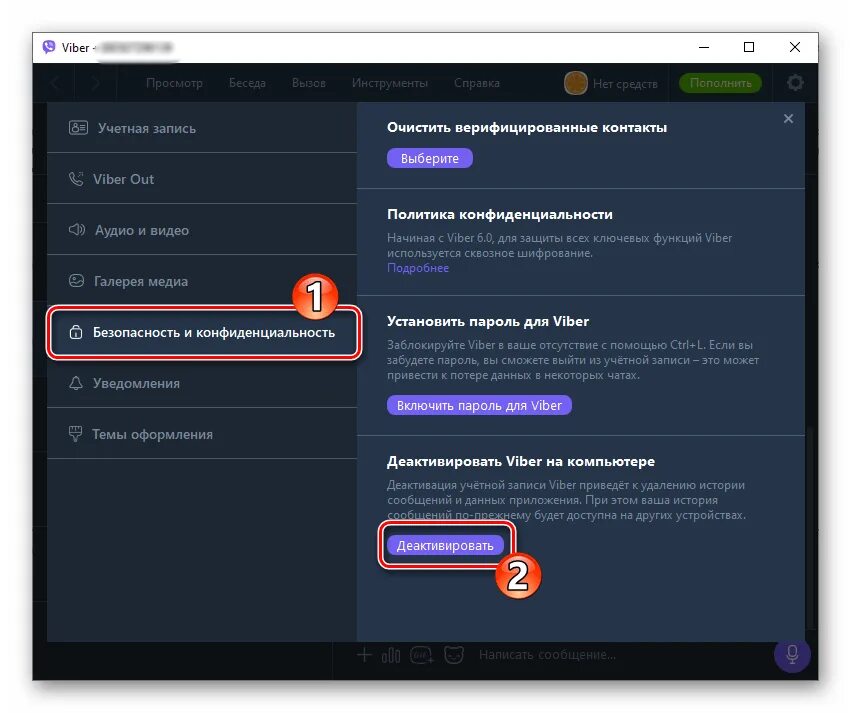Image resolution: width=851 pixels, height=713 pixels.
Task: Click the user avatar near Нет средств
Action: pyautogui.click(x=575, y=83)
